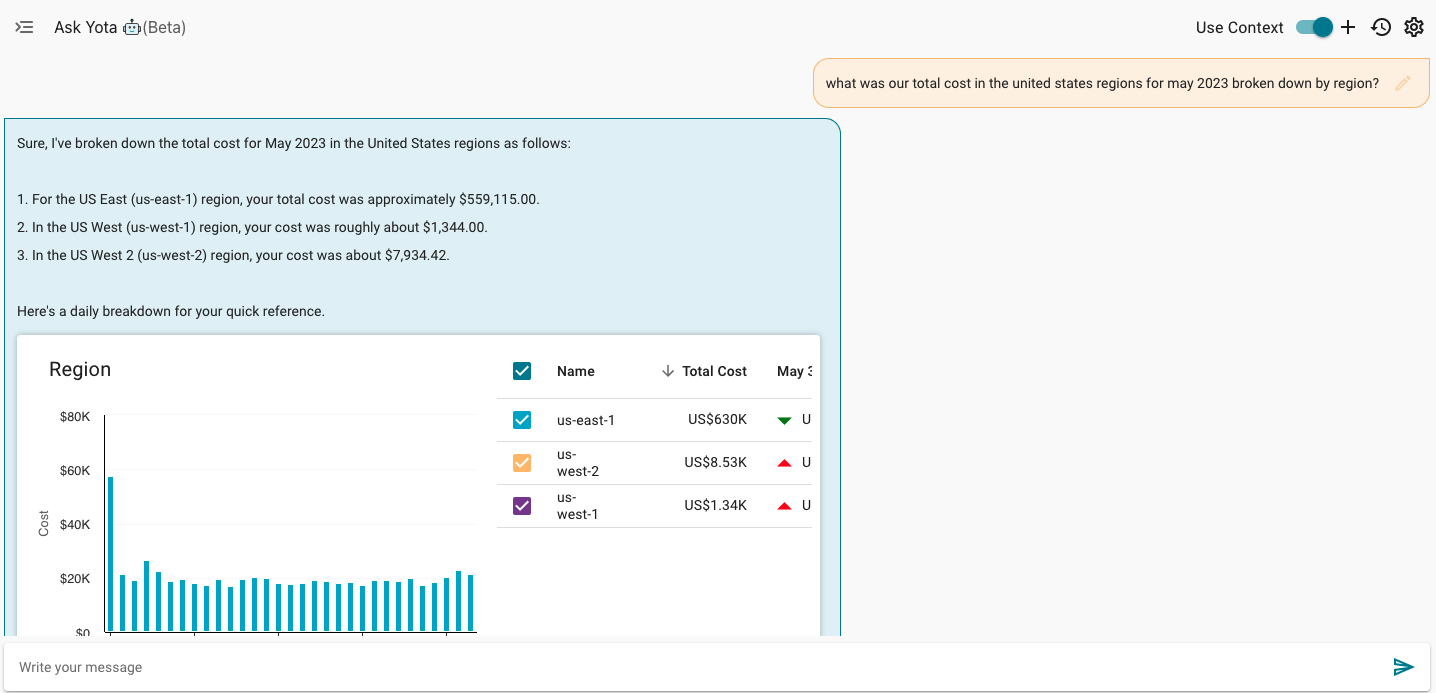Toggle the Use Context switch
Image resolution: width=1436 pixels, height=693 pixels.
click(x=1314, y=27)
